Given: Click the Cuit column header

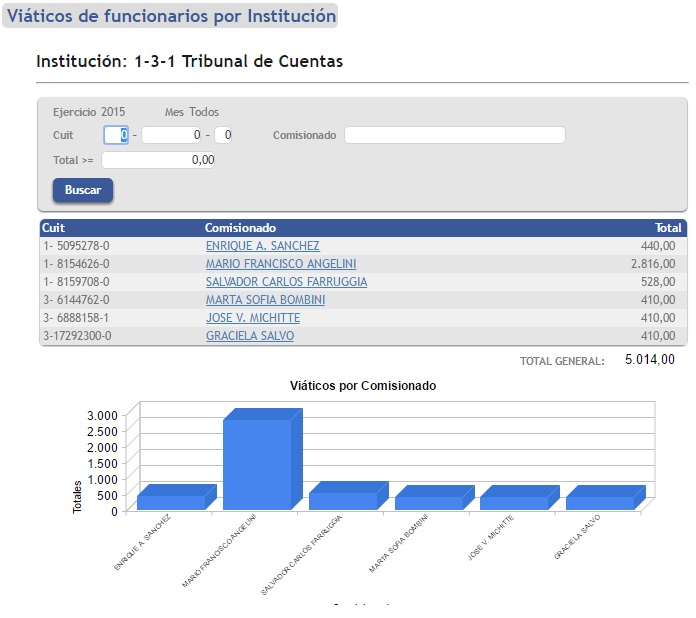Looking at the screenshot, I should pyautogui.click(x=54, y=228).
